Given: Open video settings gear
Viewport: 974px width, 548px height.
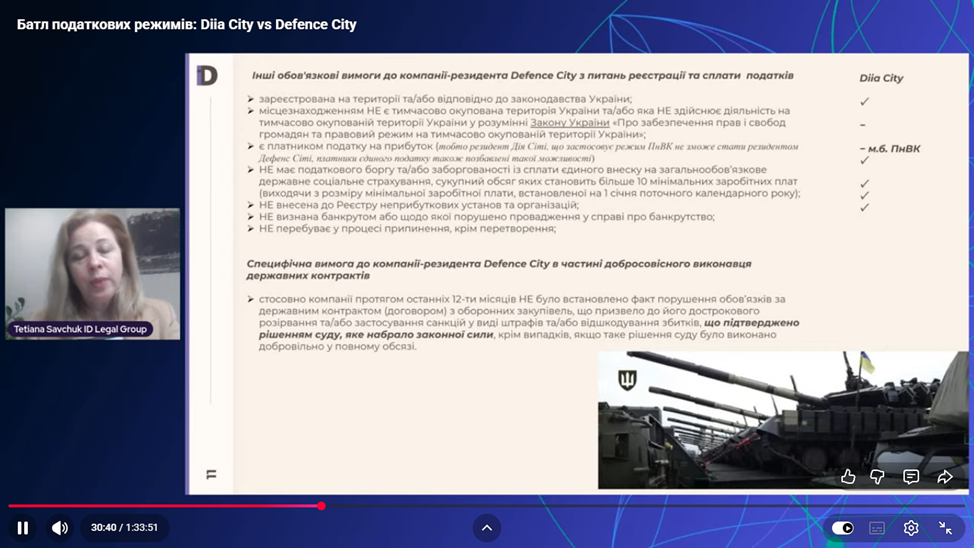Looking at the screenshot, I should point(911,528).
